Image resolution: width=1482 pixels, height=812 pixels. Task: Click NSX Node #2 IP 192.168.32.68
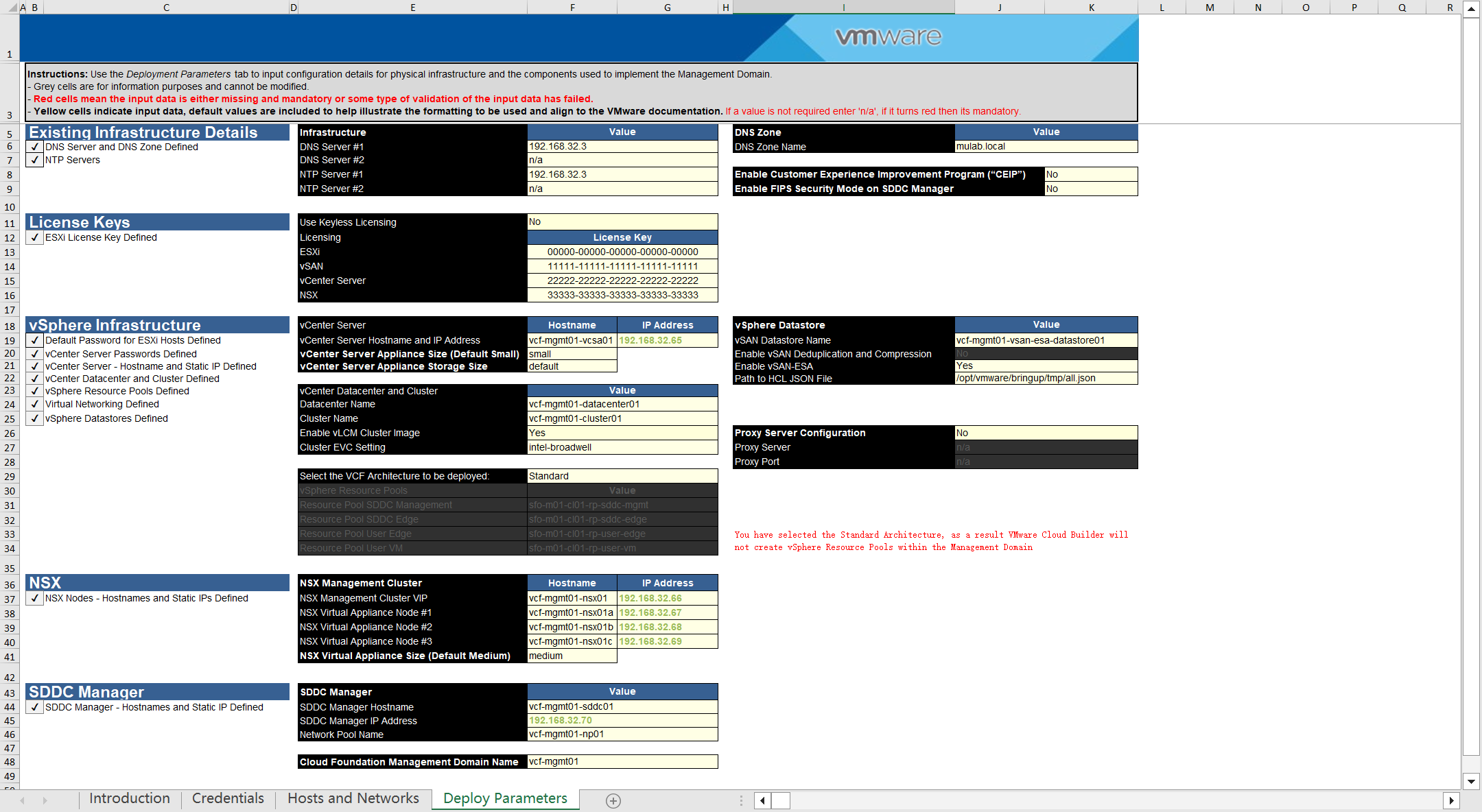(668, 627)
